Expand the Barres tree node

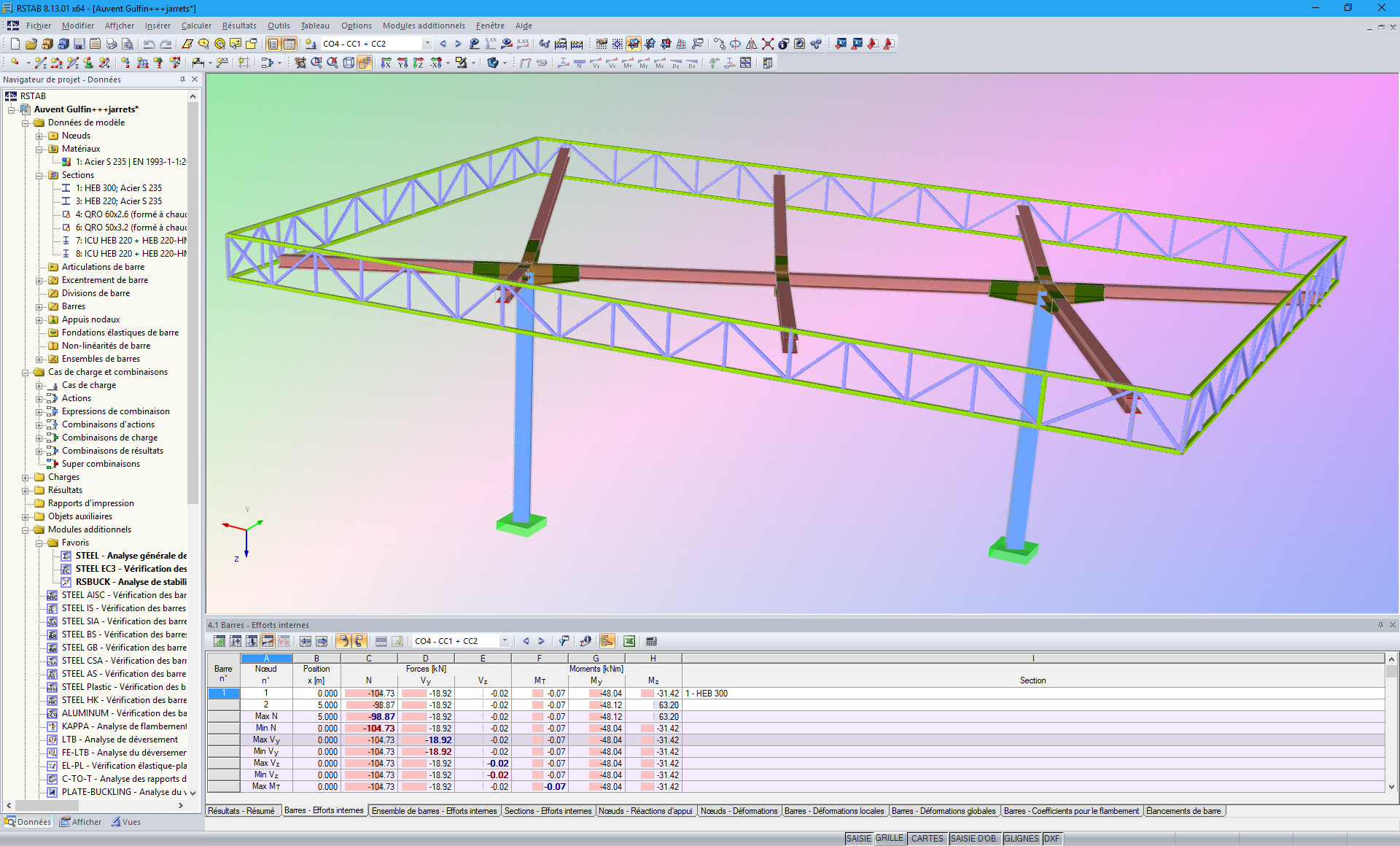point(39,306)
